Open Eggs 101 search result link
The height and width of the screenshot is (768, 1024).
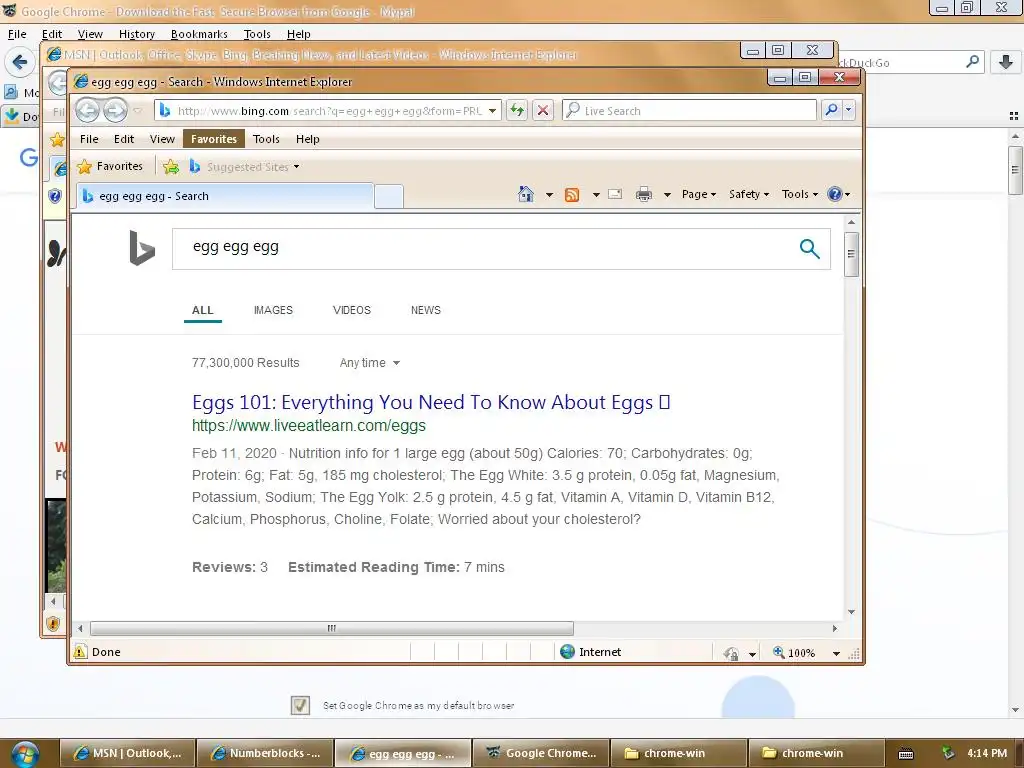[431, 402]
